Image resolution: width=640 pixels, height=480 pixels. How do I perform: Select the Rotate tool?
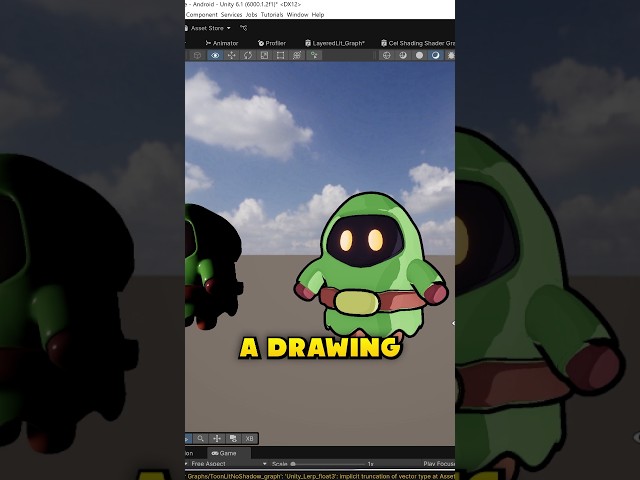[248, 56]
